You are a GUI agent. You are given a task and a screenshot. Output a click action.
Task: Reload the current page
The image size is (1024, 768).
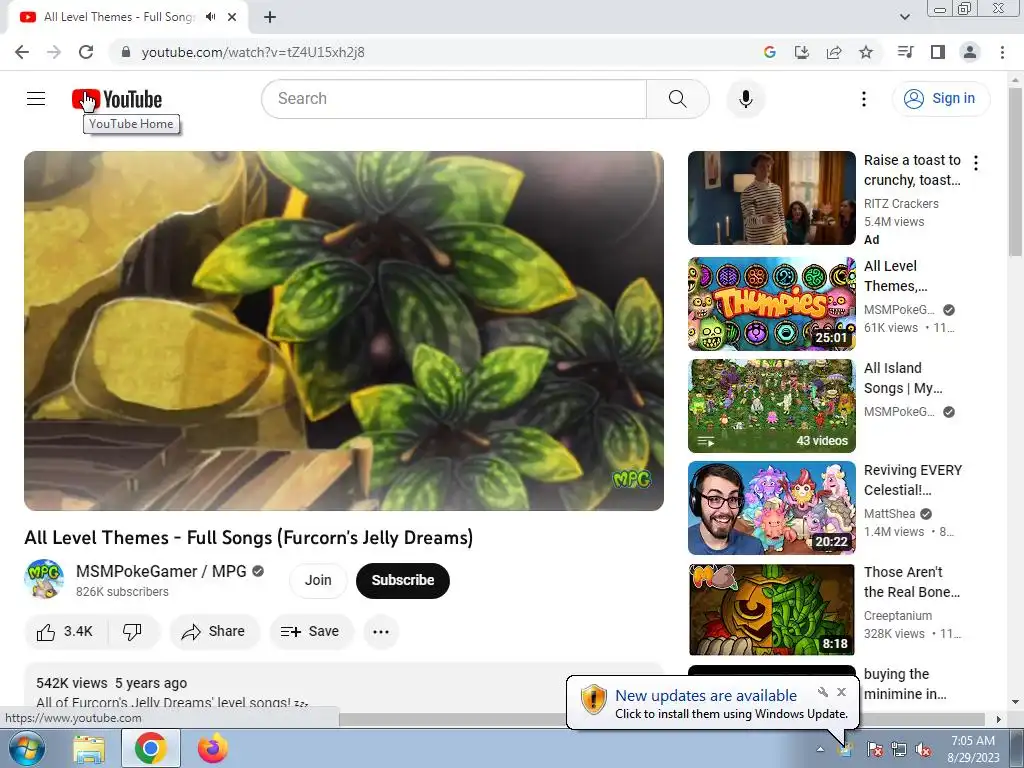(86, 52)
